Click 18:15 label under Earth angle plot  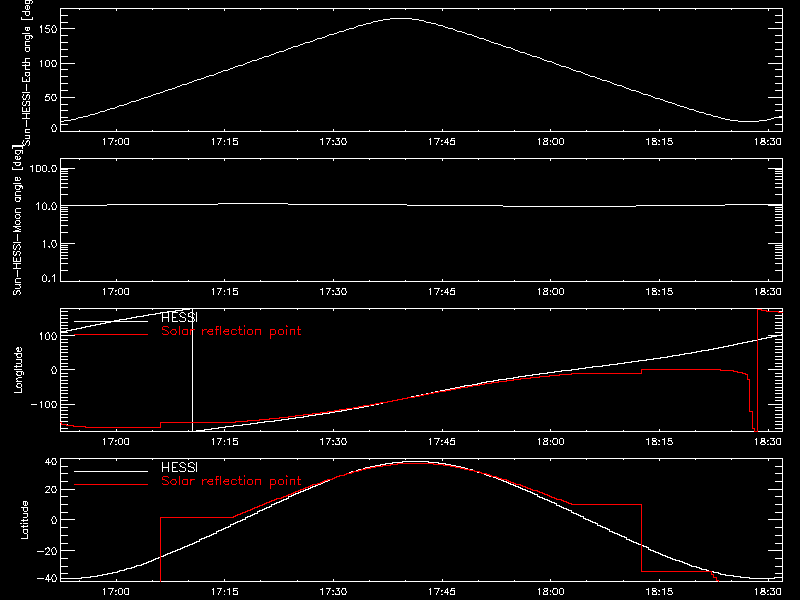coord(659,142)
